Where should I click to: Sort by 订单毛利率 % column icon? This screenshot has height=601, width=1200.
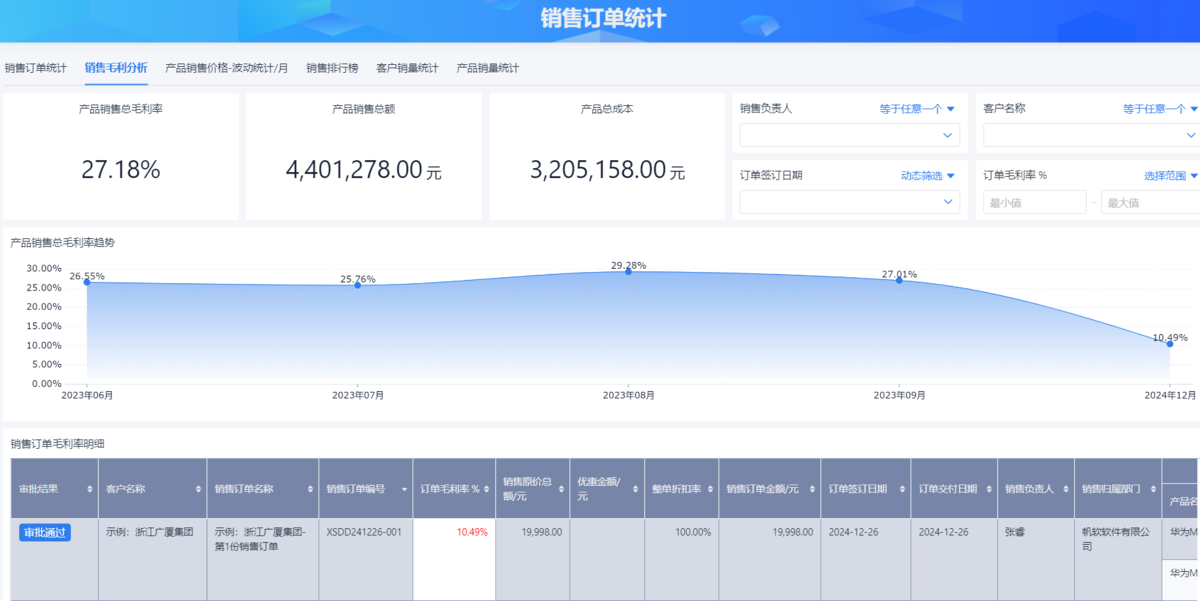point(487,489)
